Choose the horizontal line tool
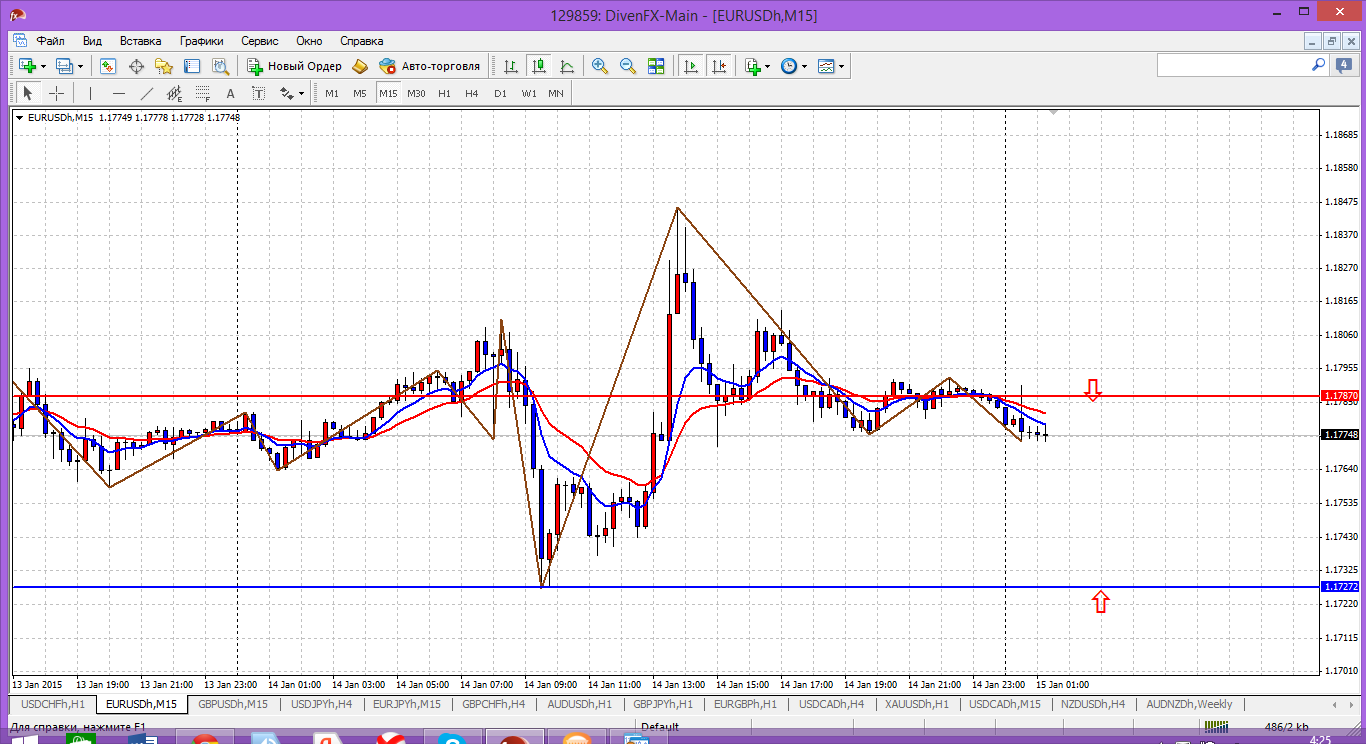The height and width of the screenshot is (744, 1369). tap(119, 93)
